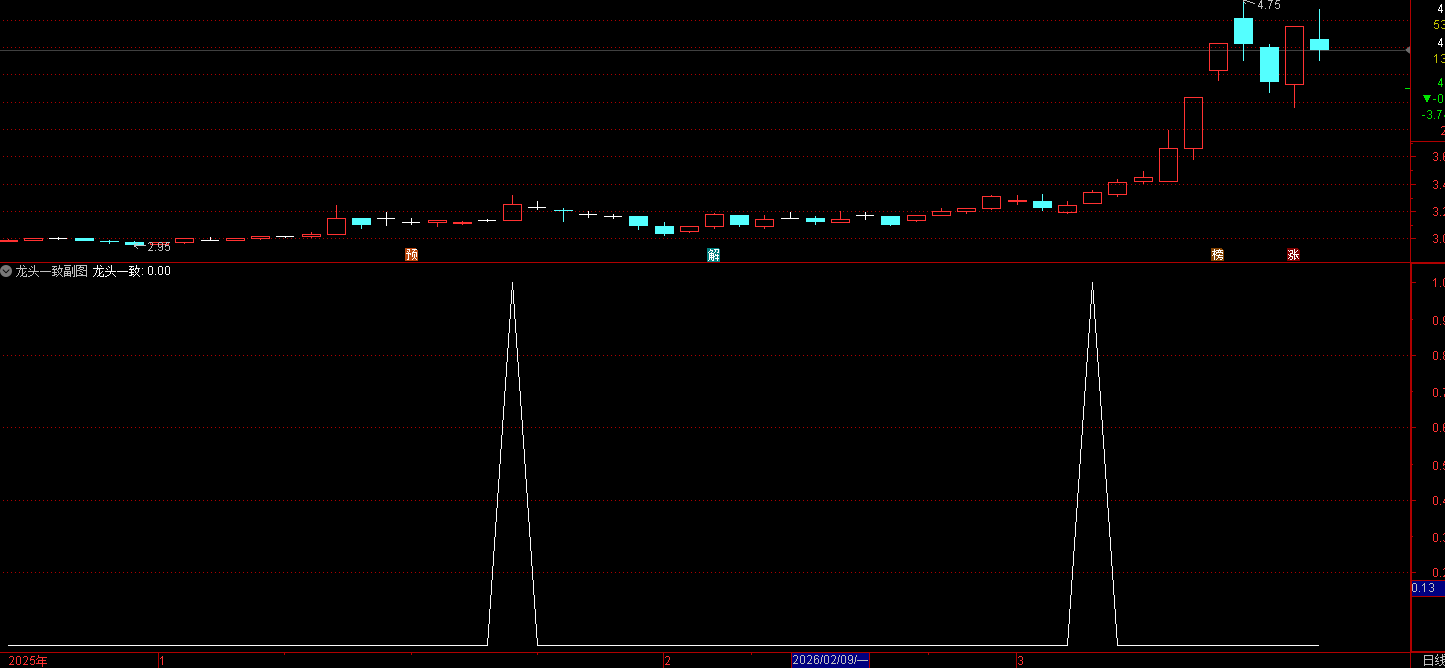Viewport: 1445px width, 668px height.
Task: Click the month 1 marker on time axis
Action: point(162,660)
